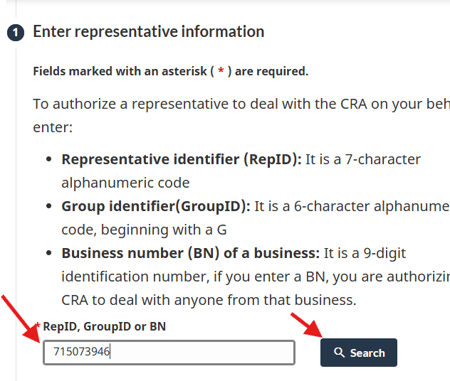Click the 'To authorize a representative' paragraph

[241, 115]
